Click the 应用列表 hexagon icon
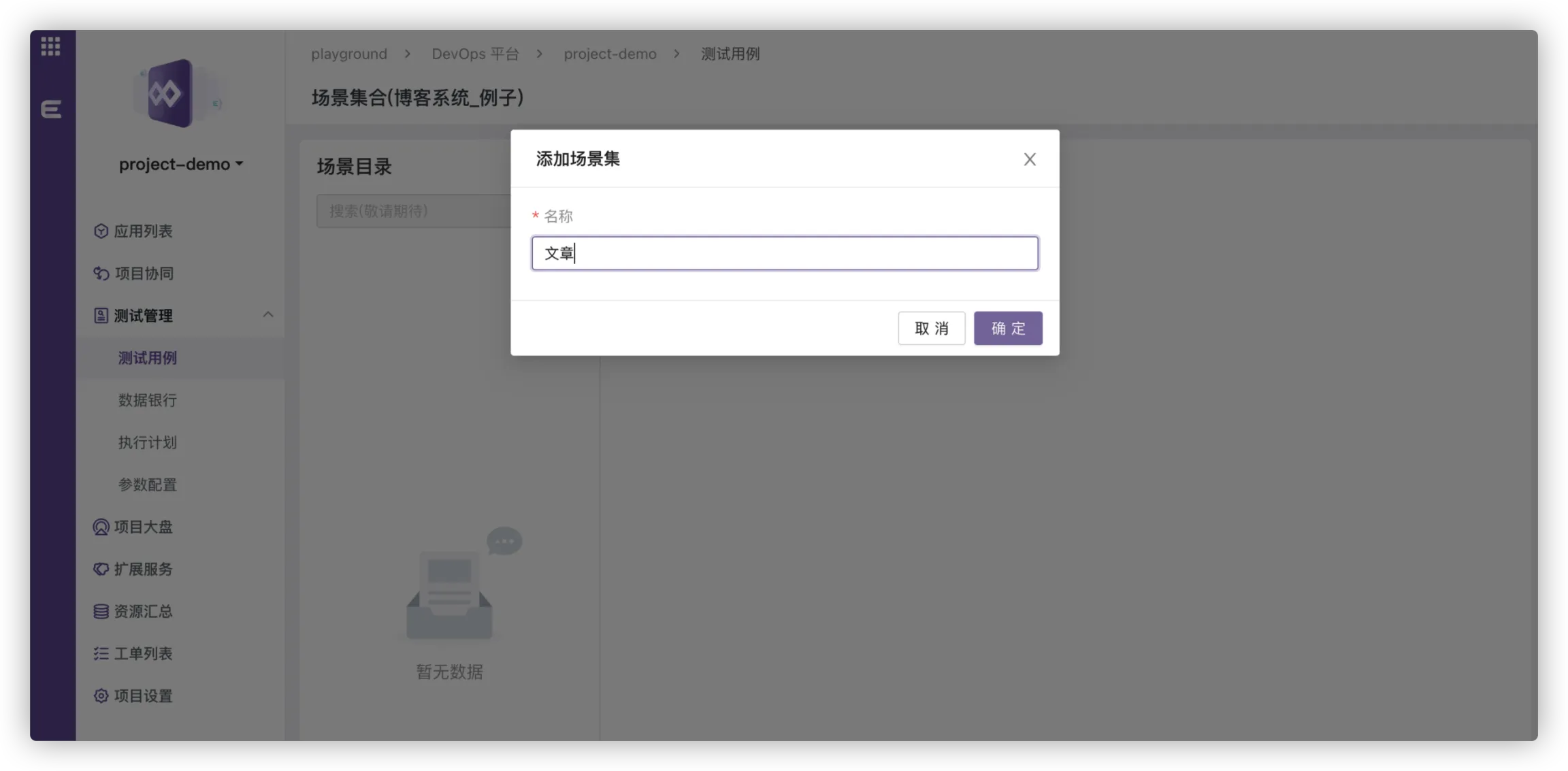This screenshot has width=1568, height=771. pos(101,231)
